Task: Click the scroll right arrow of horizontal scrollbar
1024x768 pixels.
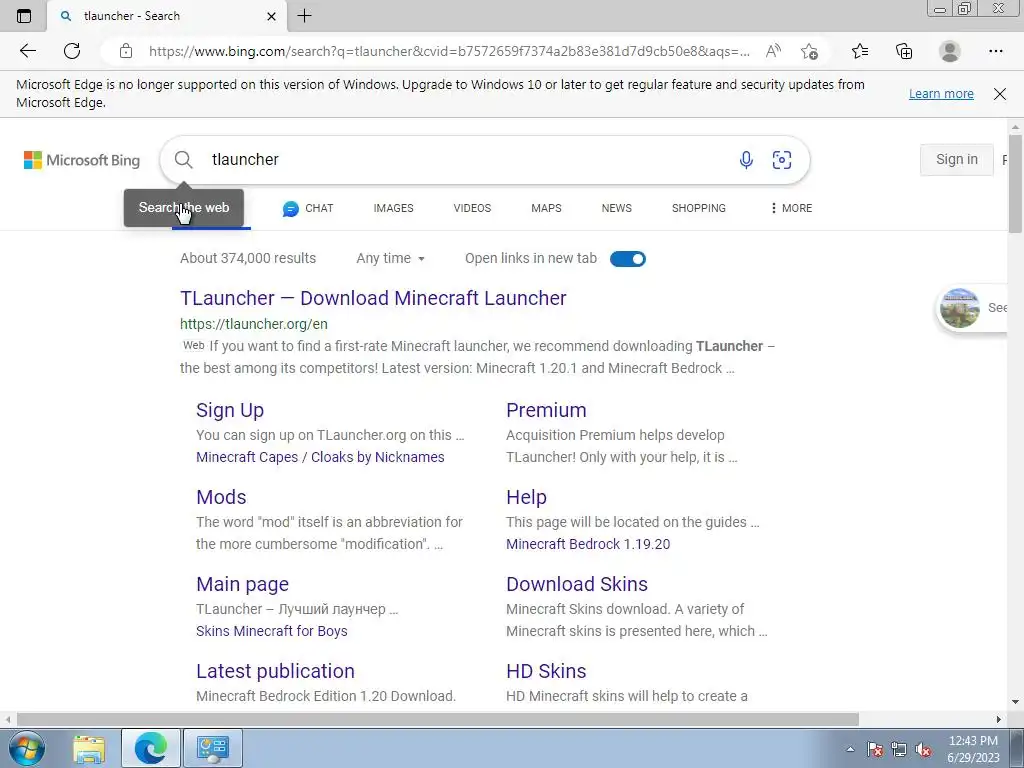Action: click(x=999, y=719)
